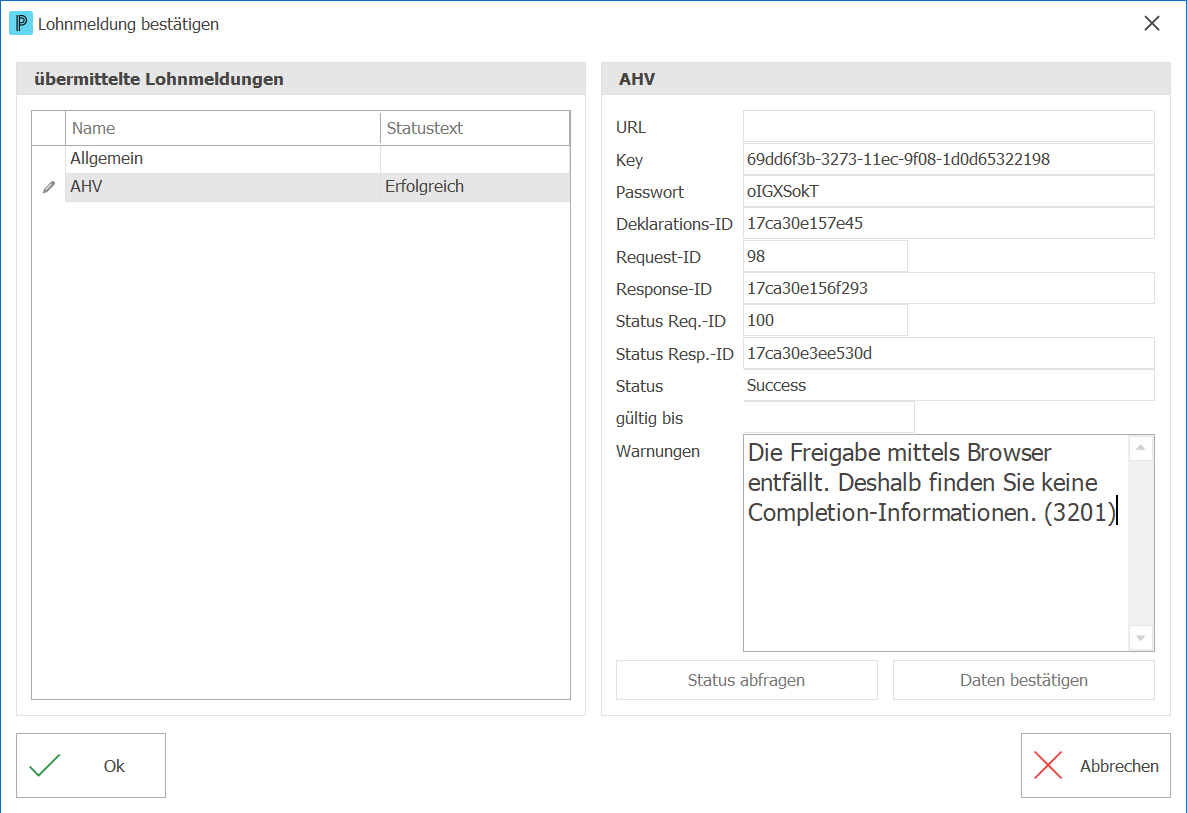Click the Status Req.-ID label
The image size is (1187, 813).
671,321
